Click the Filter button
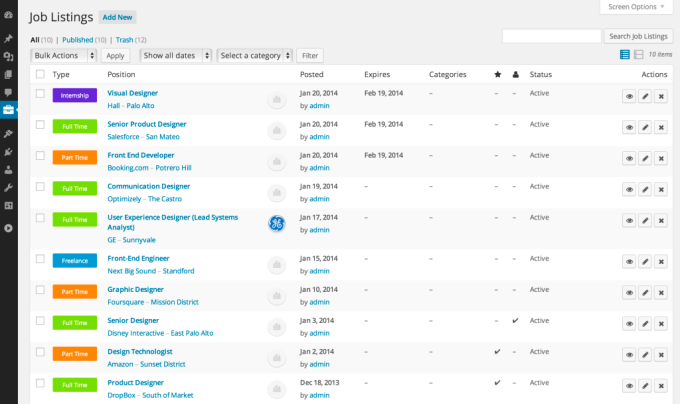680x404 pixels. click(310, 55)
